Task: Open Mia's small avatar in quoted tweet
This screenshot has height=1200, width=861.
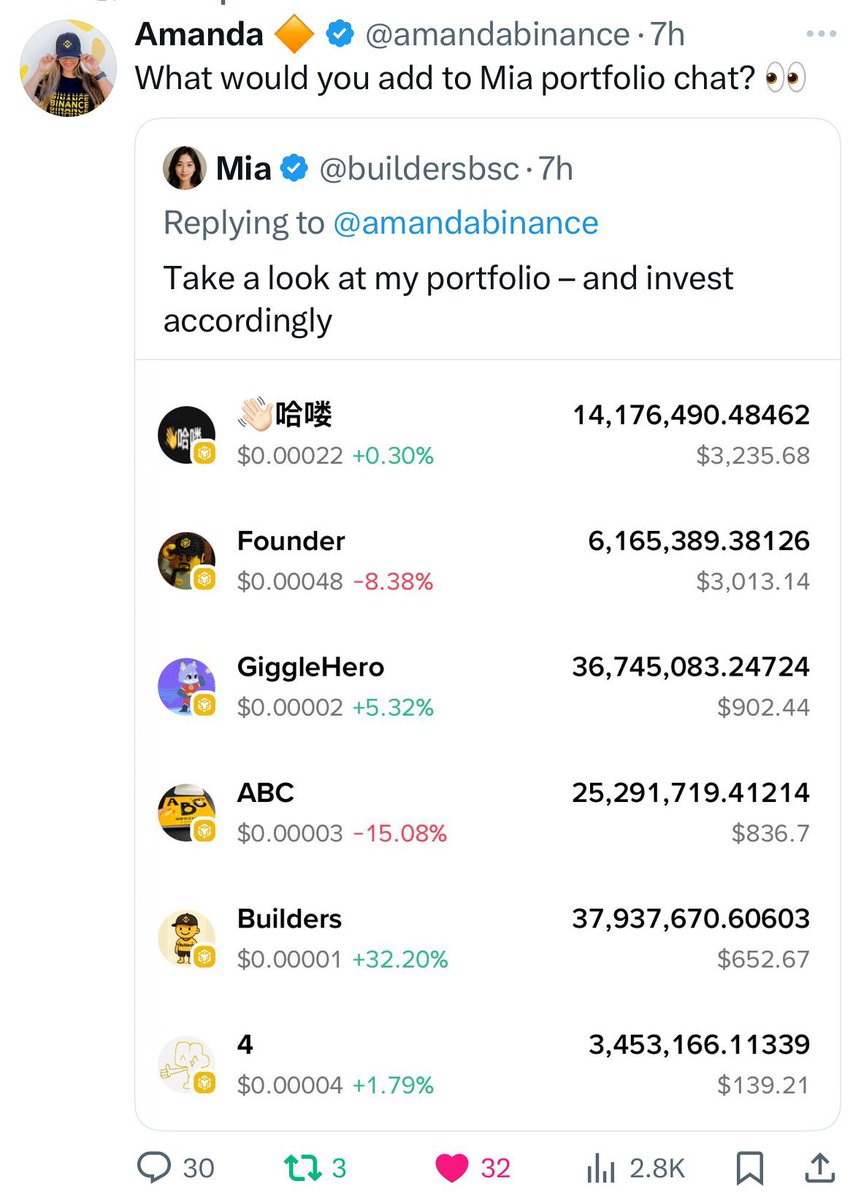Action: 185,168
